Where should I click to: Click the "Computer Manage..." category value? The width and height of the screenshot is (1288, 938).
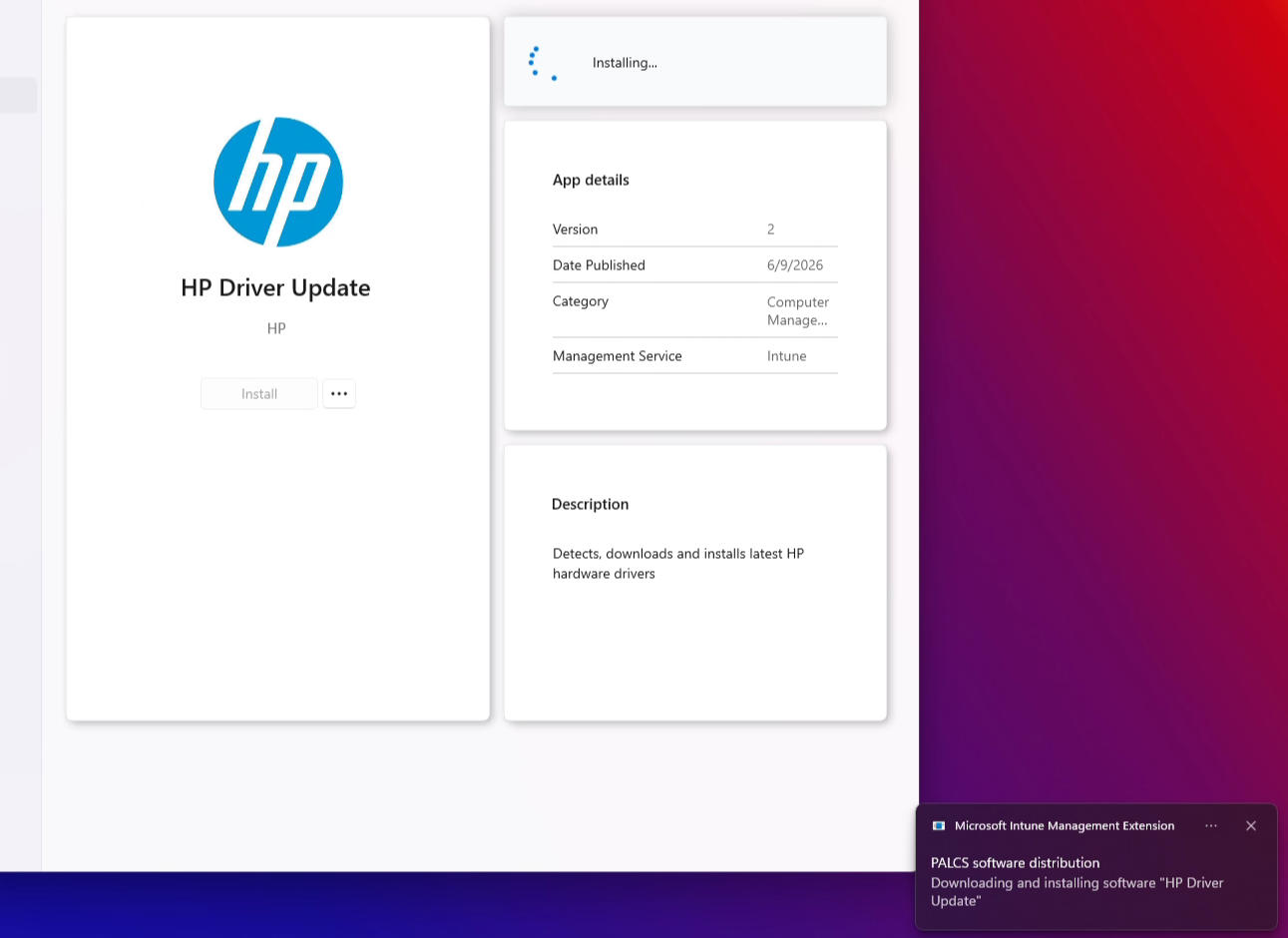coord(798,311)
